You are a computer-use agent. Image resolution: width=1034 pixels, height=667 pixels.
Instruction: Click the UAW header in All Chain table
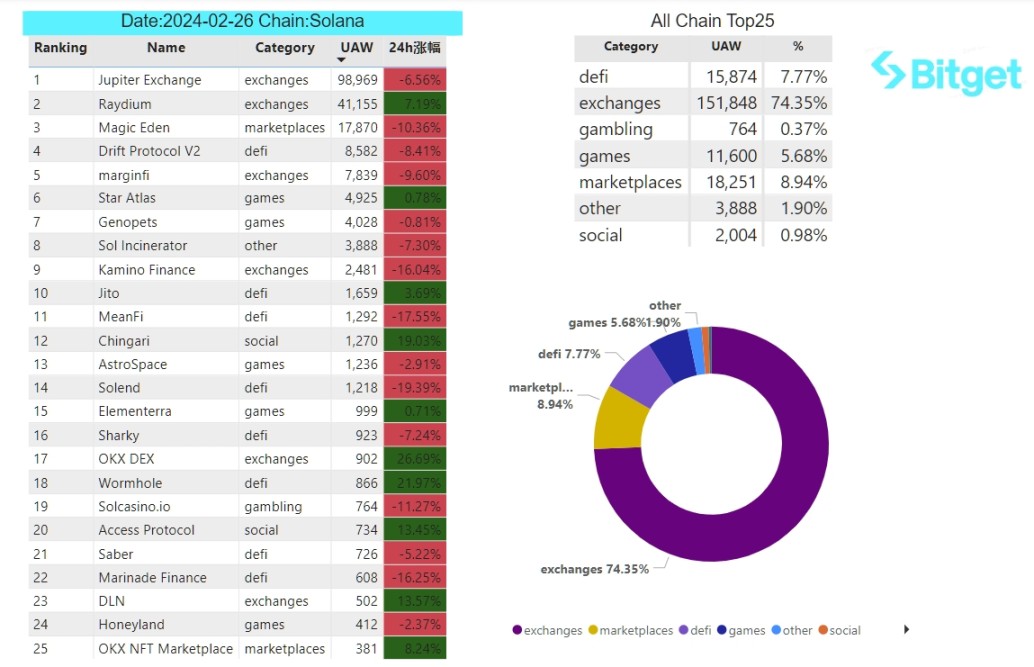click(x=726, y=46)
